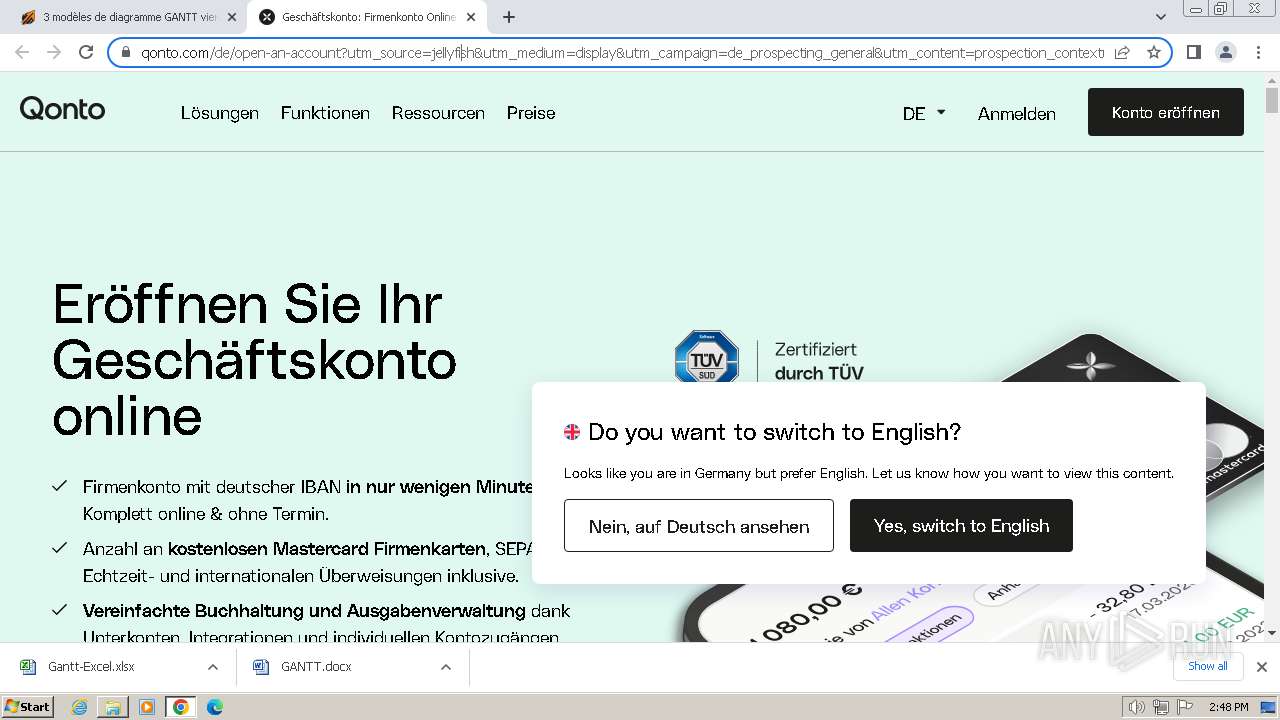Open the Windows Start menu
The height and width of the screenshot is (720, 1280).
click(x=28, y=706)
